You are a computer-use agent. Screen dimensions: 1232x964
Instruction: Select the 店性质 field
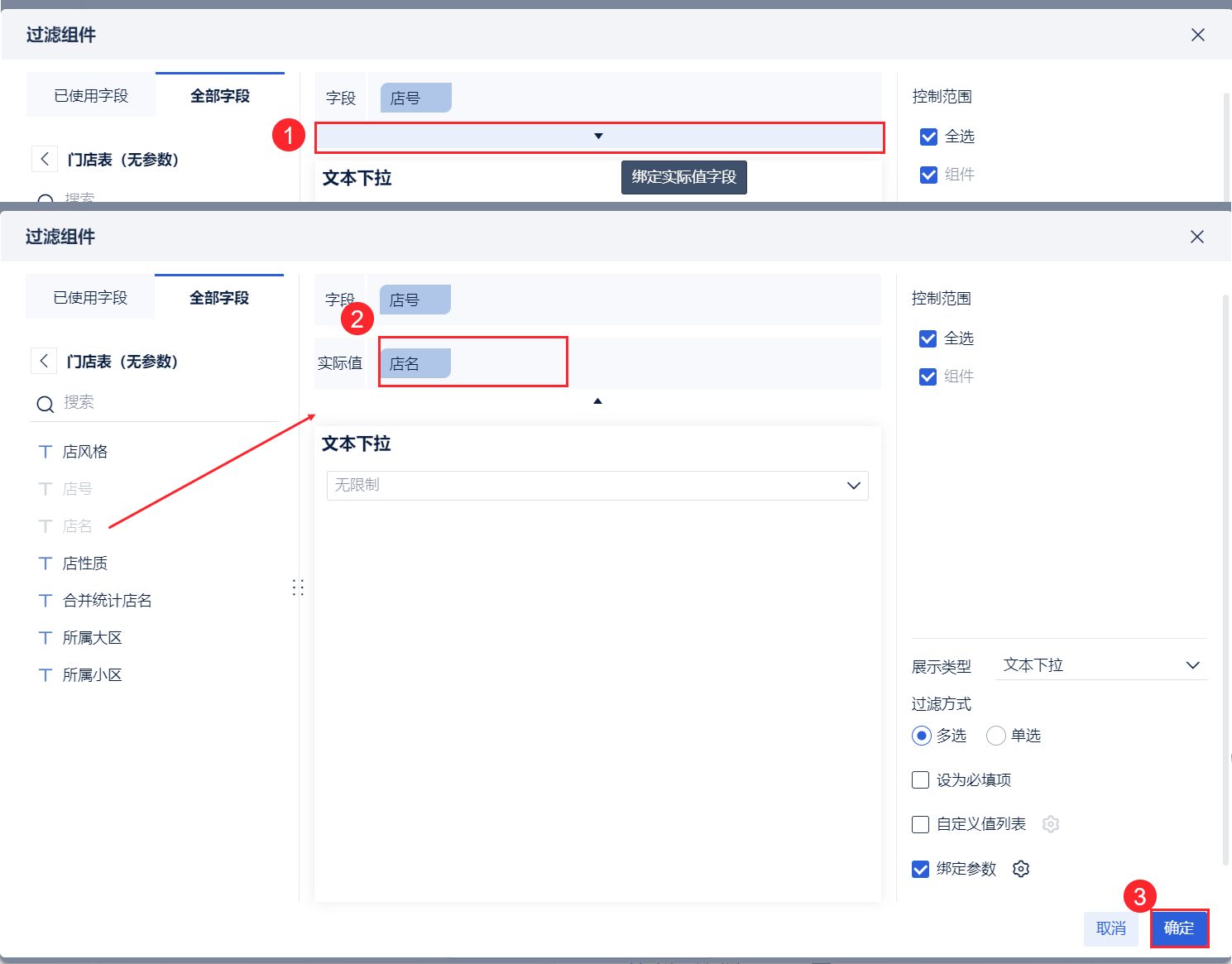click(x=85, y=563)
